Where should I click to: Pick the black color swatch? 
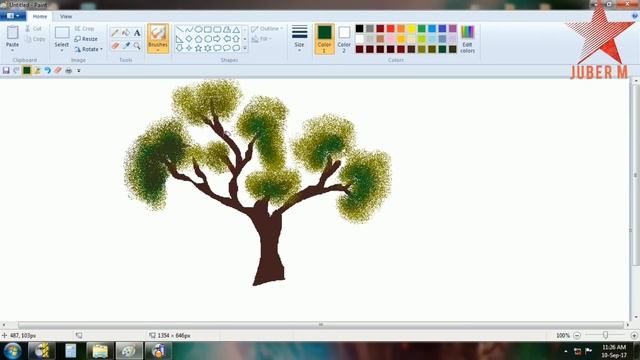[x=359, y=28]
